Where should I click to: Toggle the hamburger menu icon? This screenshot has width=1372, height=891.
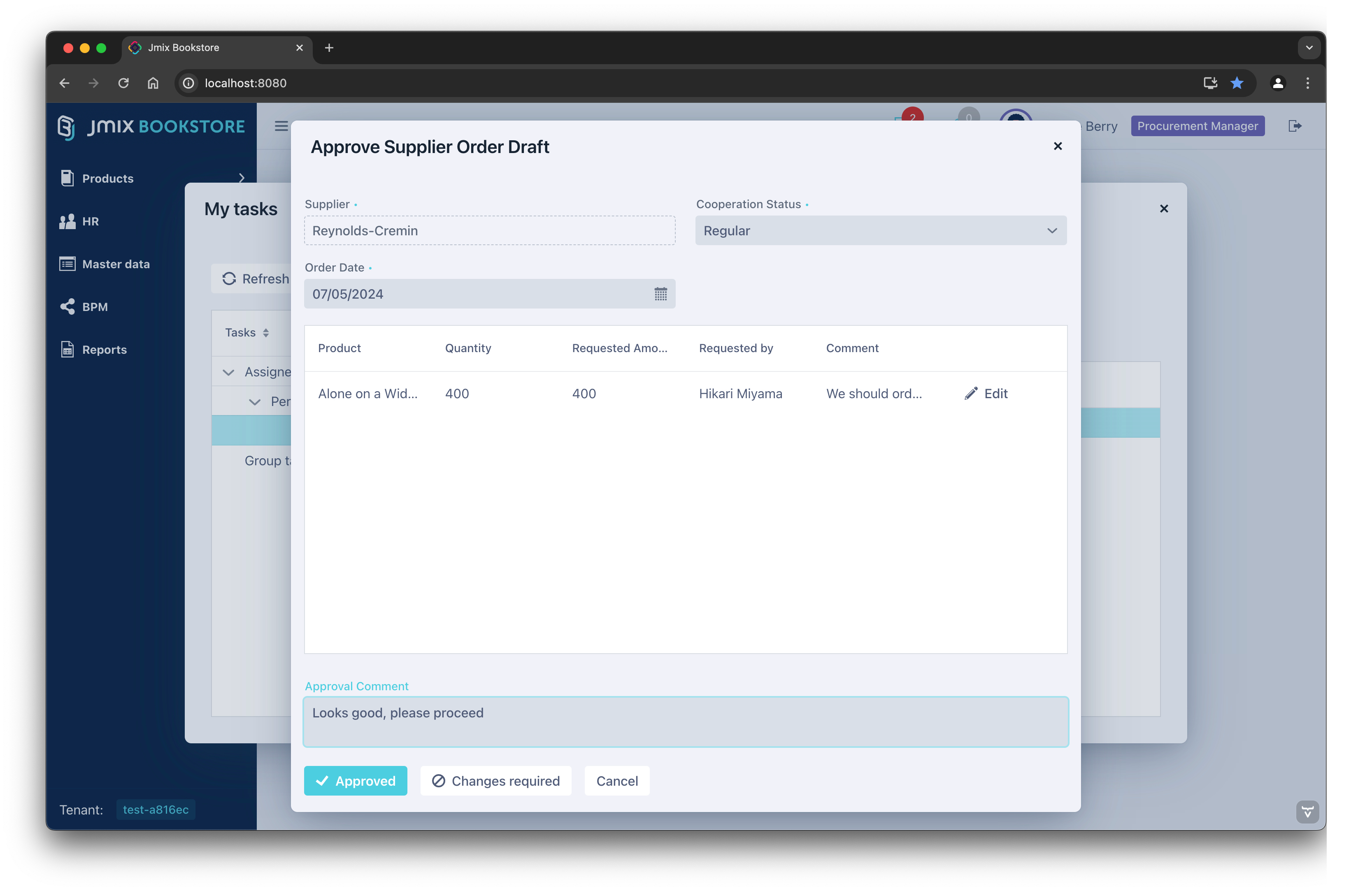[281, 125]
